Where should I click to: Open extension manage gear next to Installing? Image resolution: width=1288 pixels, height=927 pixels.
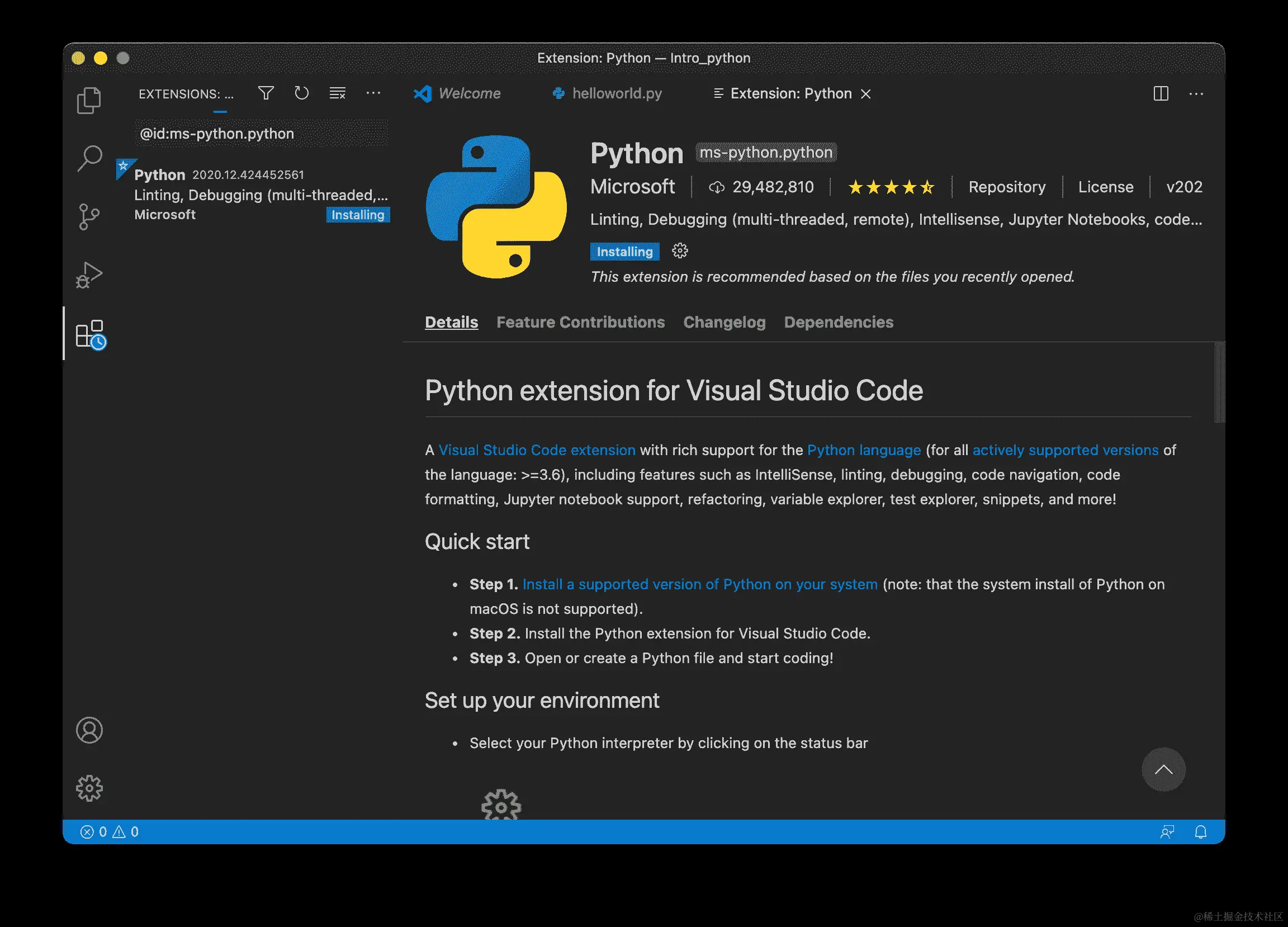coord(680,250)
